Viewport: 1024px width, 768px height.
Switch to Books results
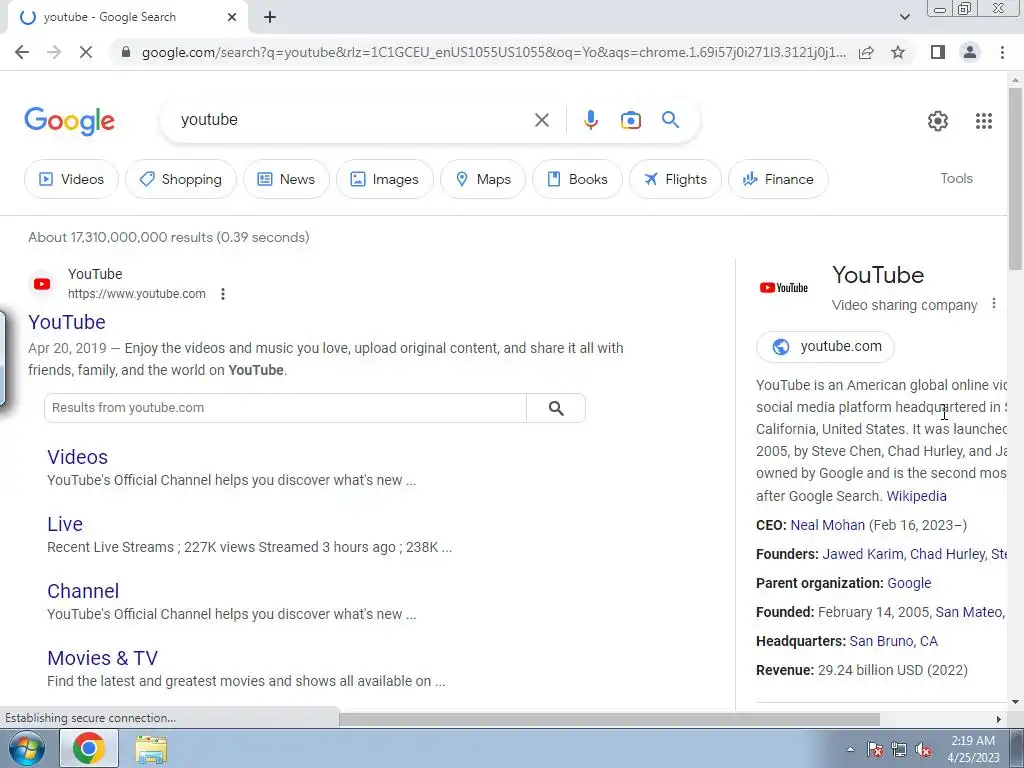pos(577,179)
